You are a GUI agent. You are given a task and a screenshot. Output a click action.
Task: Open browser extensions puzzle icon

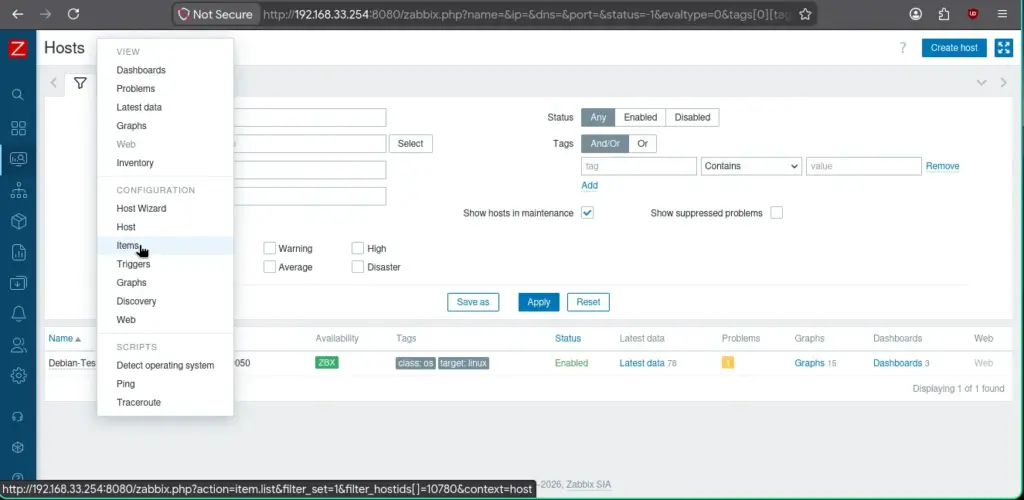click(x=944, y=14)
